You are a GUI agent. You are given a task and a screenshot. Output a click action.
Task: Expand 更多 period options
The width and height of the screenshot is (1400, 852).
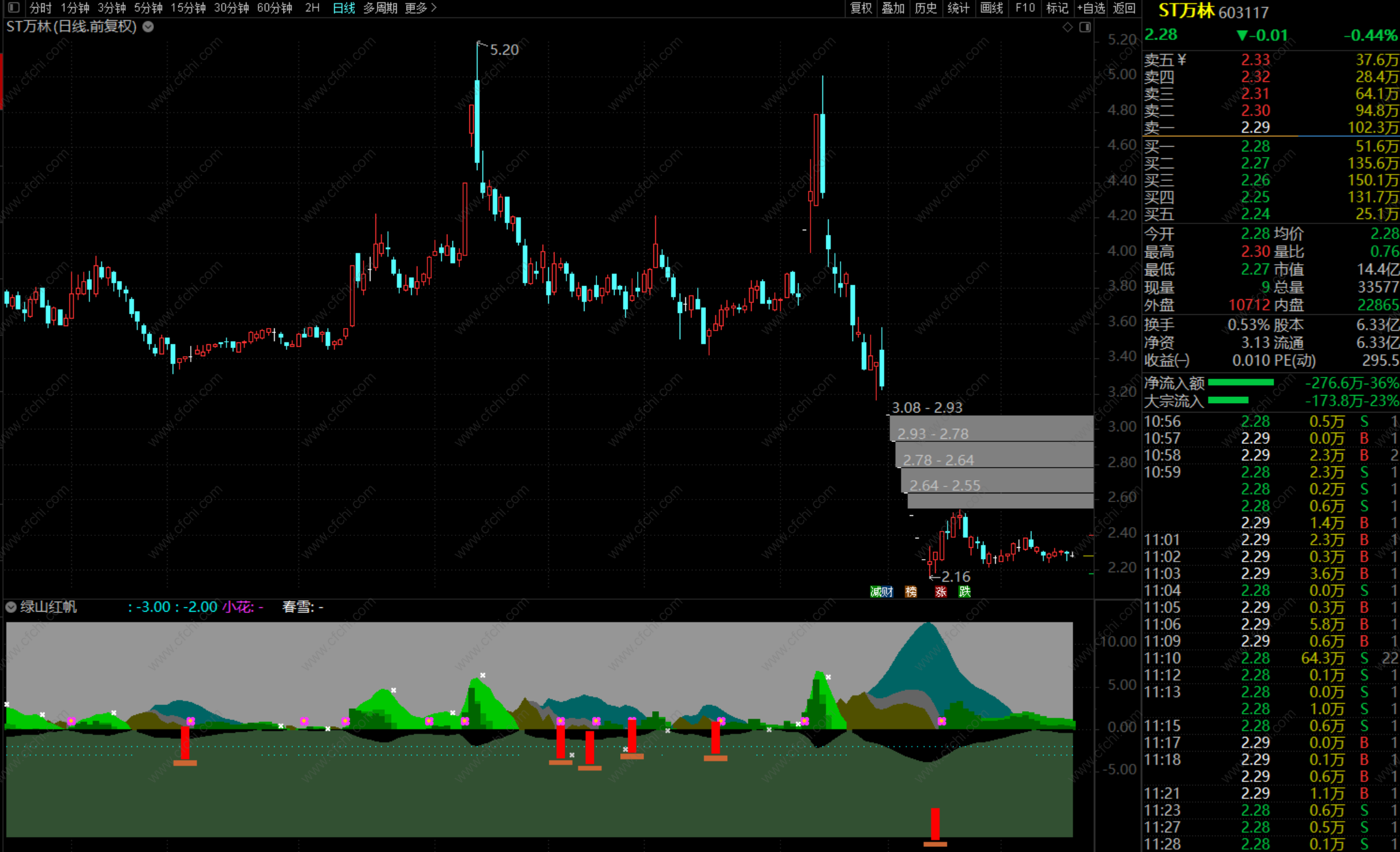coord(420,8)
